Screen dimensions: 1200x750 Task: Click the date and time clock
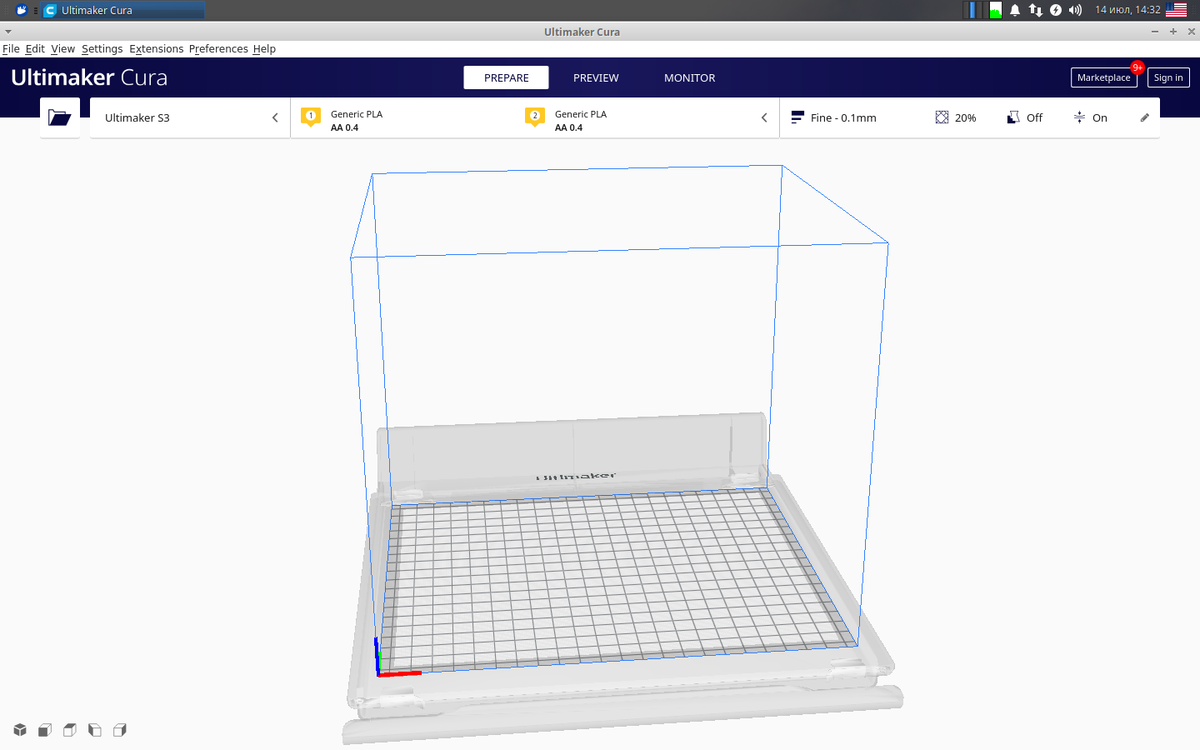1127,10
